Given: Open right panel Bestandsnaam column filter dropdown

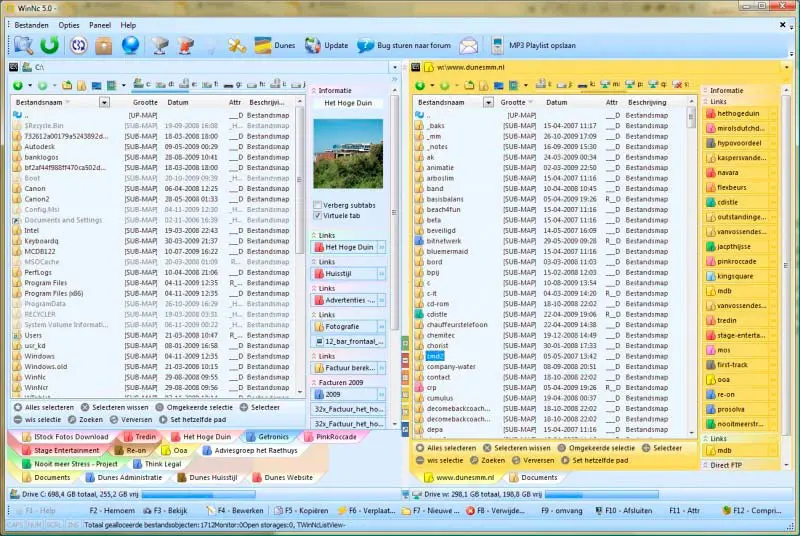Looking at the screenshot, I should click(488, 103).
